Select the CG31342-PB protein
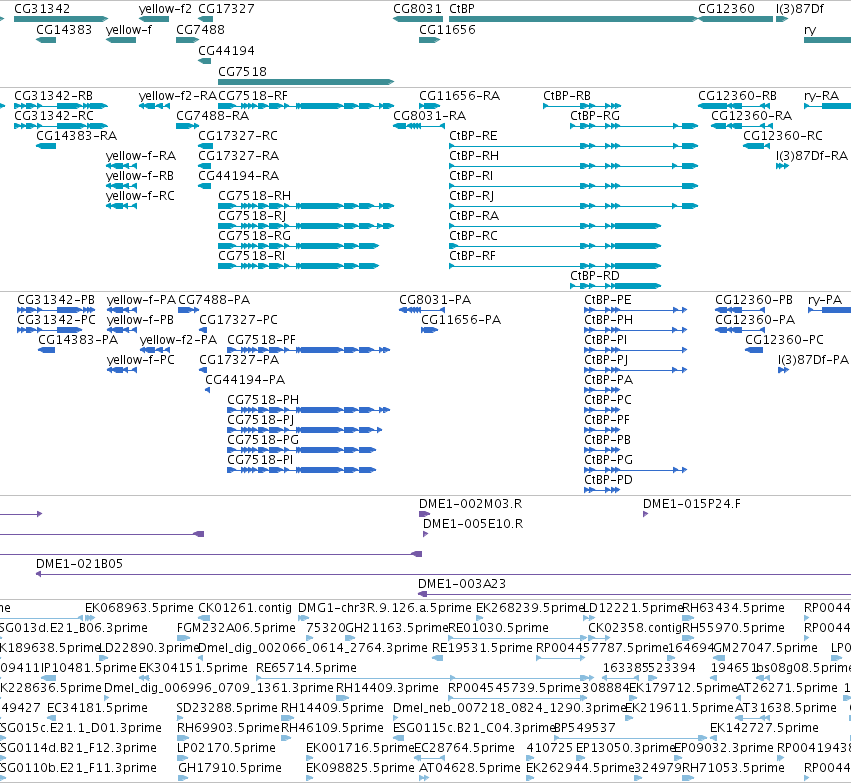Screen dimensions: 851x783 (x=56, y=310)
